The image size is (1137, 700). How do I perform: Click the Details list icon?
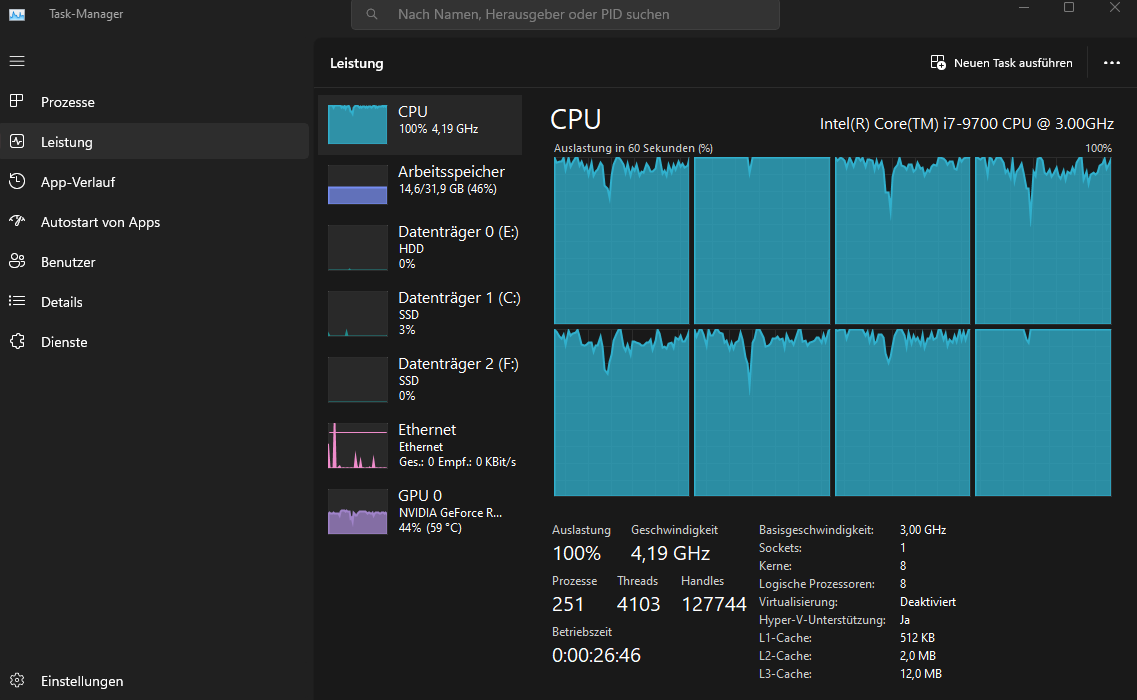pyautogui.click(x=16, y=302)
